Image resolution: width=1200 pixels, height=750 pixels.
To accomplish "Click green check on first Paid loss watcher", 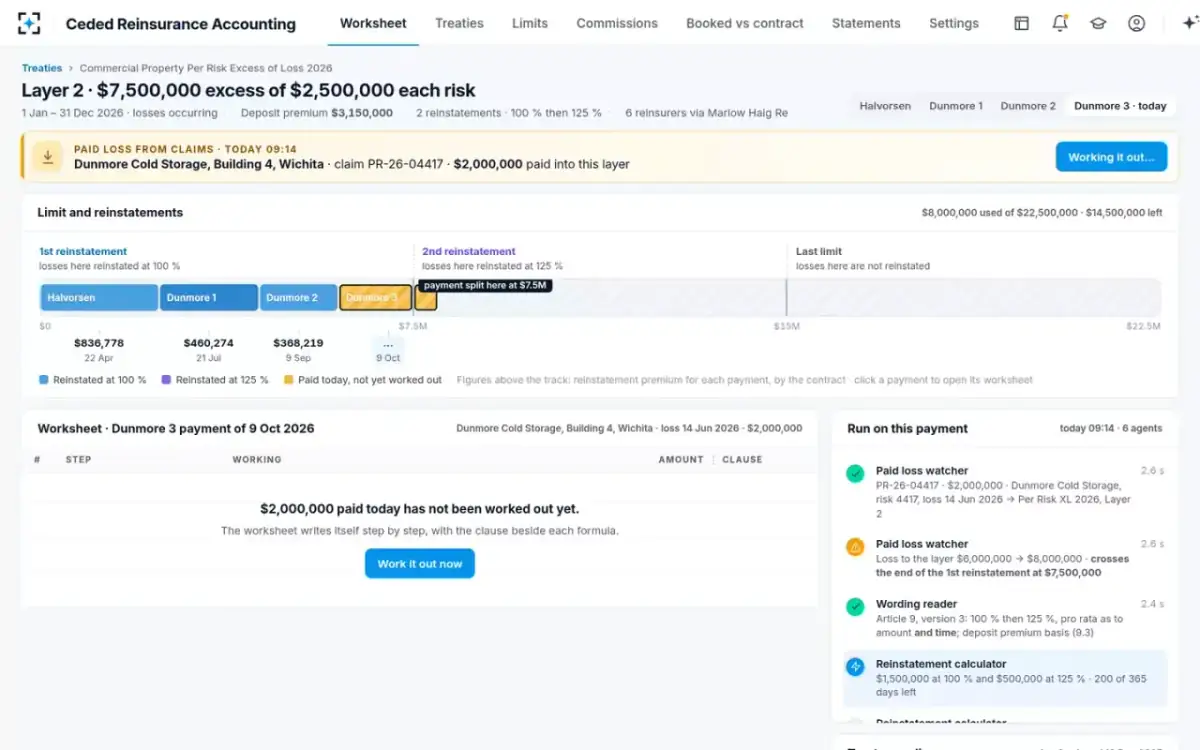I will [855, 473].
